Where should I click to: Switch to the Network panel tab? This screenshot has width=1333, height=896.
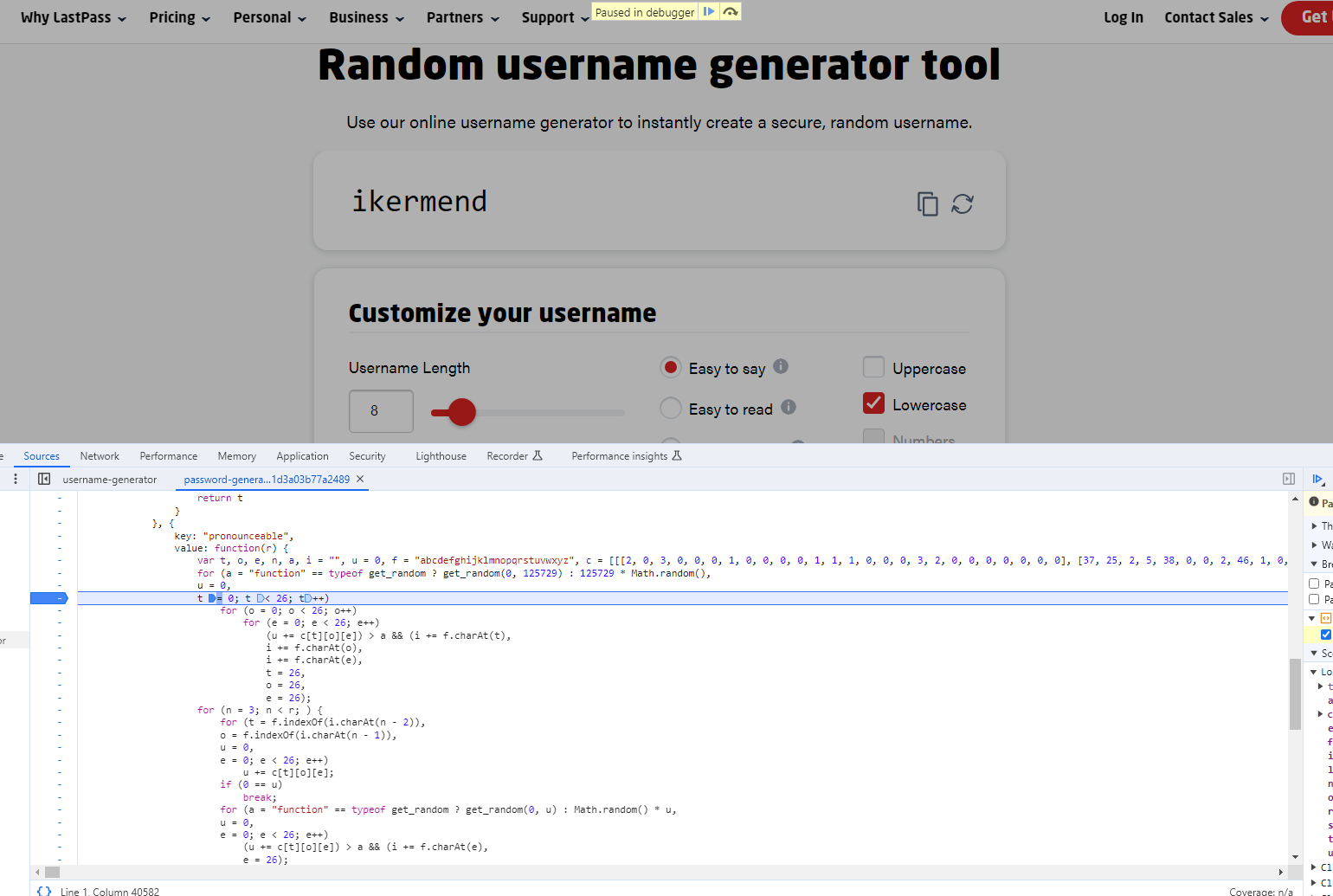pos(100,456)
